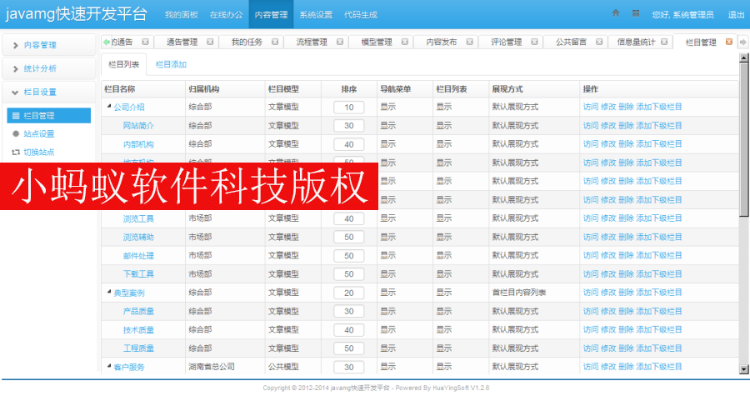750x396 pixels.
Task: Click 添加下级栏目 in the 技术质量 row
Action: [x=659, y=330]
